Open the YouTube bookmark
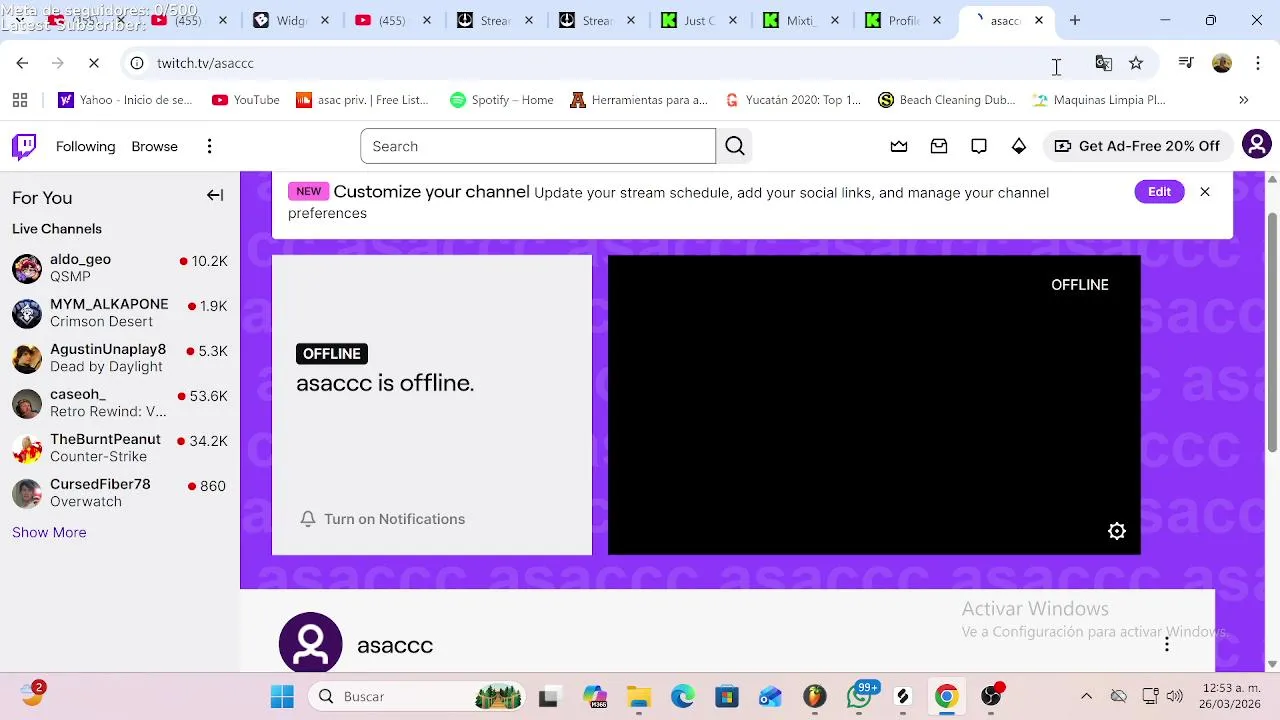This screenshot has height=720, width=1280. click(246, 100)
